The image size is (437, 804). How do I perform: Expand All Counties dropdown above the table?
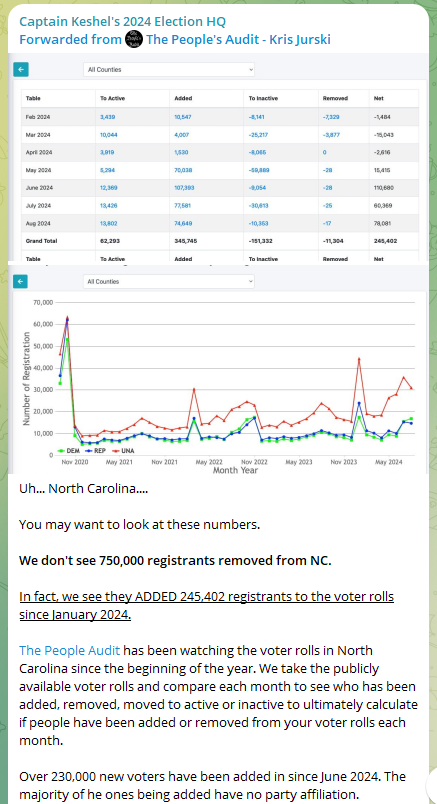tap(169, 70)
